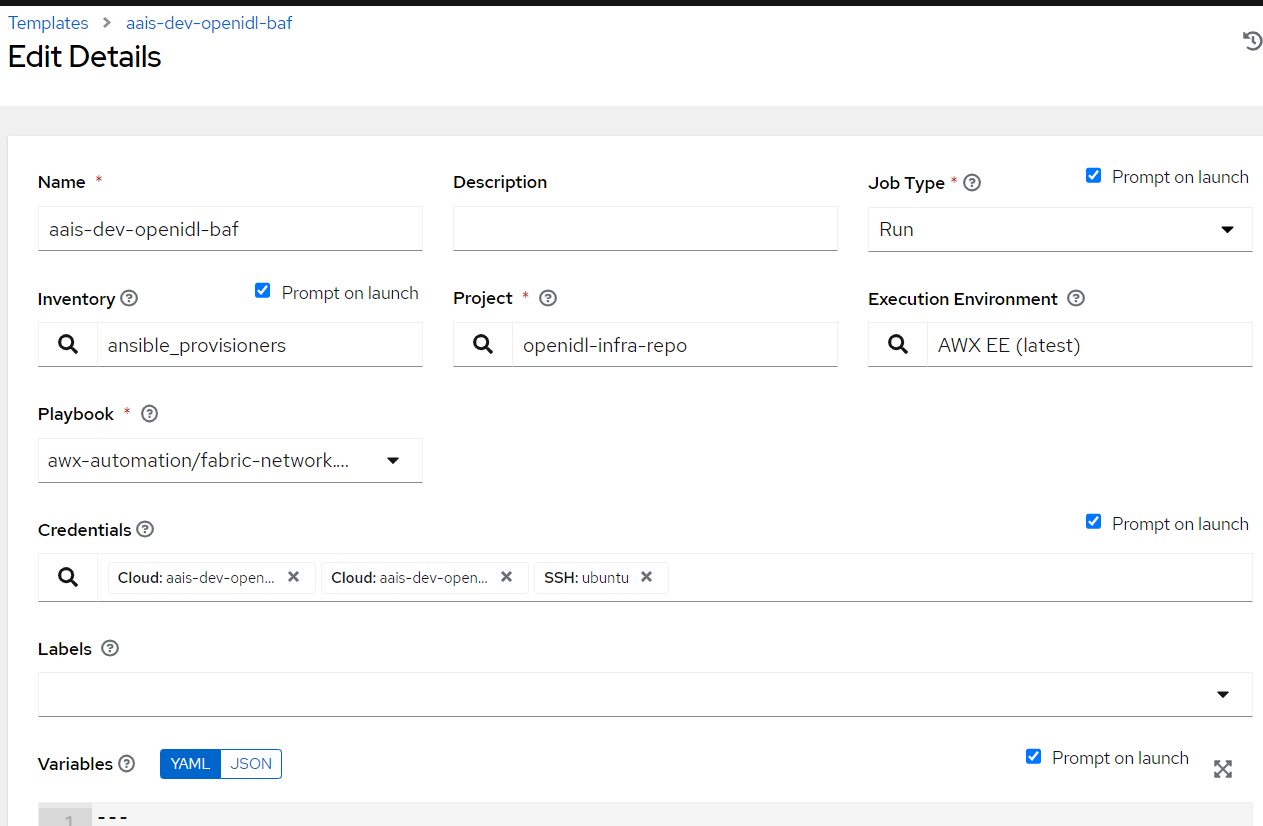Toggle Inventory Prompt on launch checkbox
1263x826 pixels.
(263, 291)
